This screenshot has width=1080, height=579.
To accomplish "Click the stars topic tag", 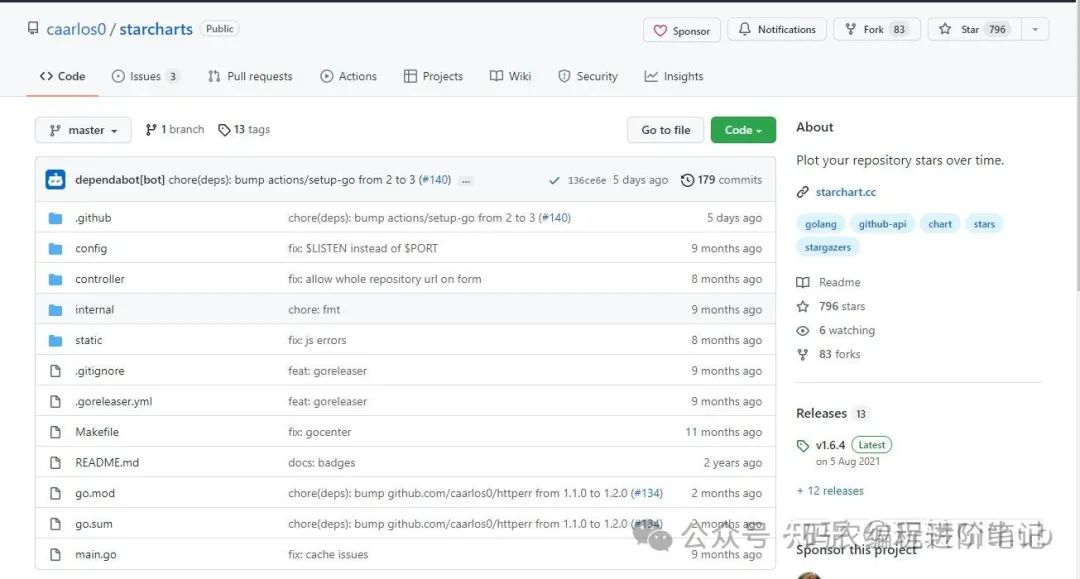I will [x=984, y=224].
